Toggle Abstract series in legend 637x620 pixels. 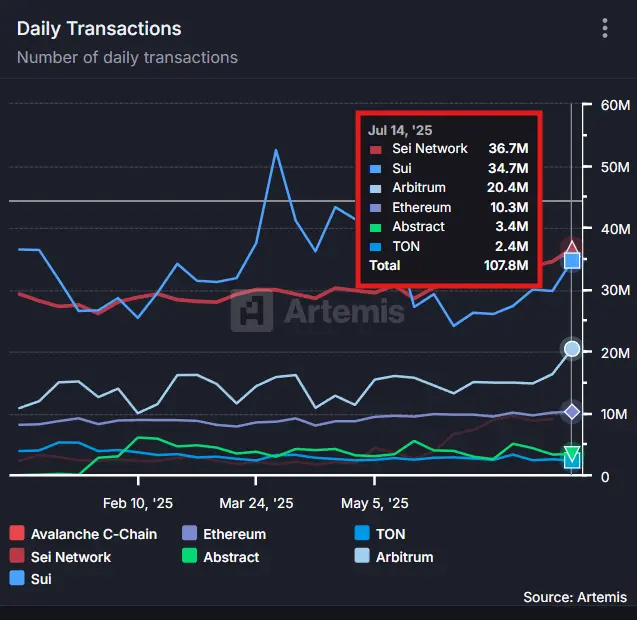tap(221, 556)
